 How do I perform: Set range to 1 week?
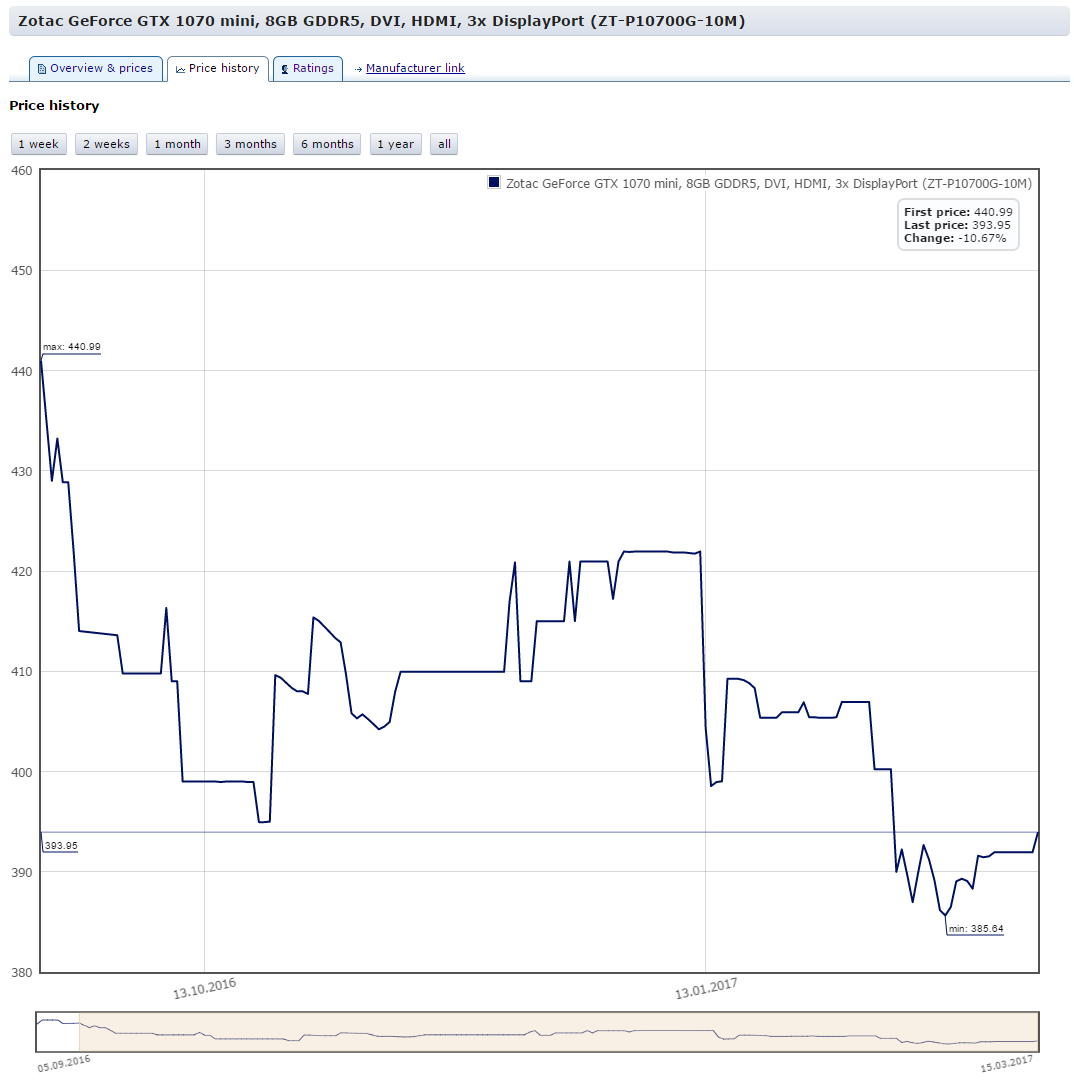(39, 144)
